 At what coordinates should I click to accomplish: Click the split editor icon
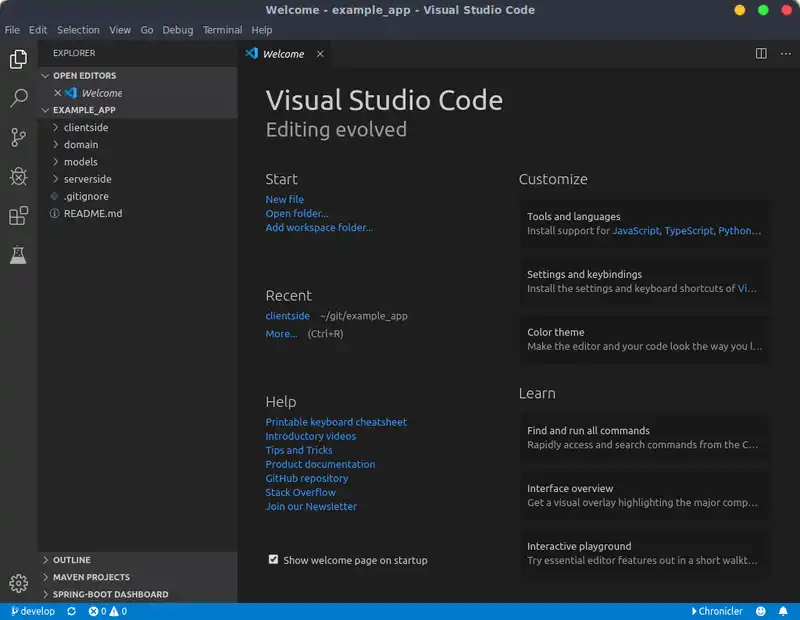pyautogui.click(x=761, y=54)
